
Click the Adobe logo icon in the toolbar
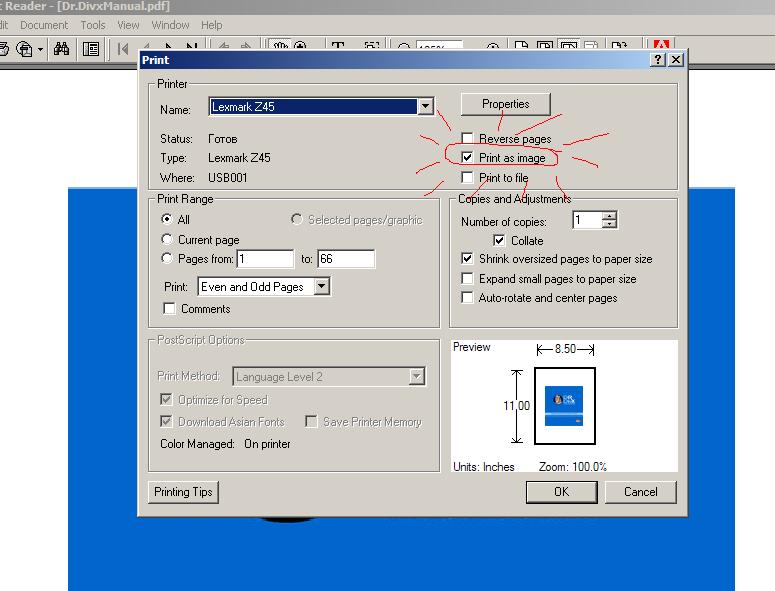pos(661,44)
